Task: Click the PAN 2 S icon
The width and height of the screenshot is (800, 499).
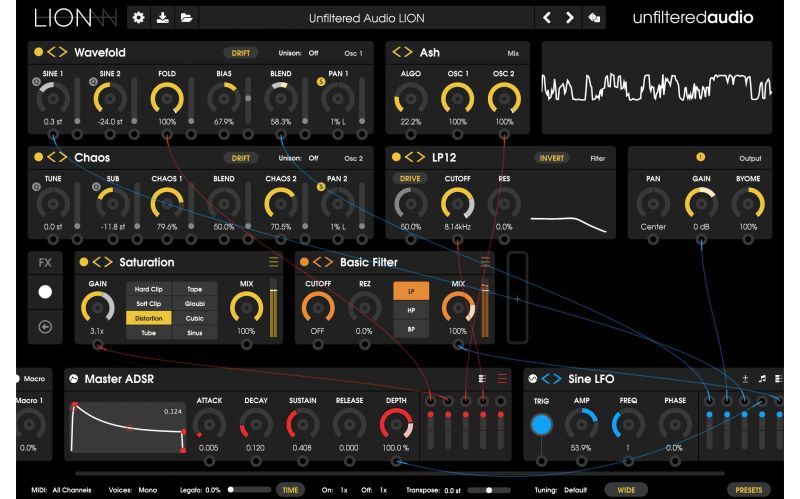Action: 321,187
